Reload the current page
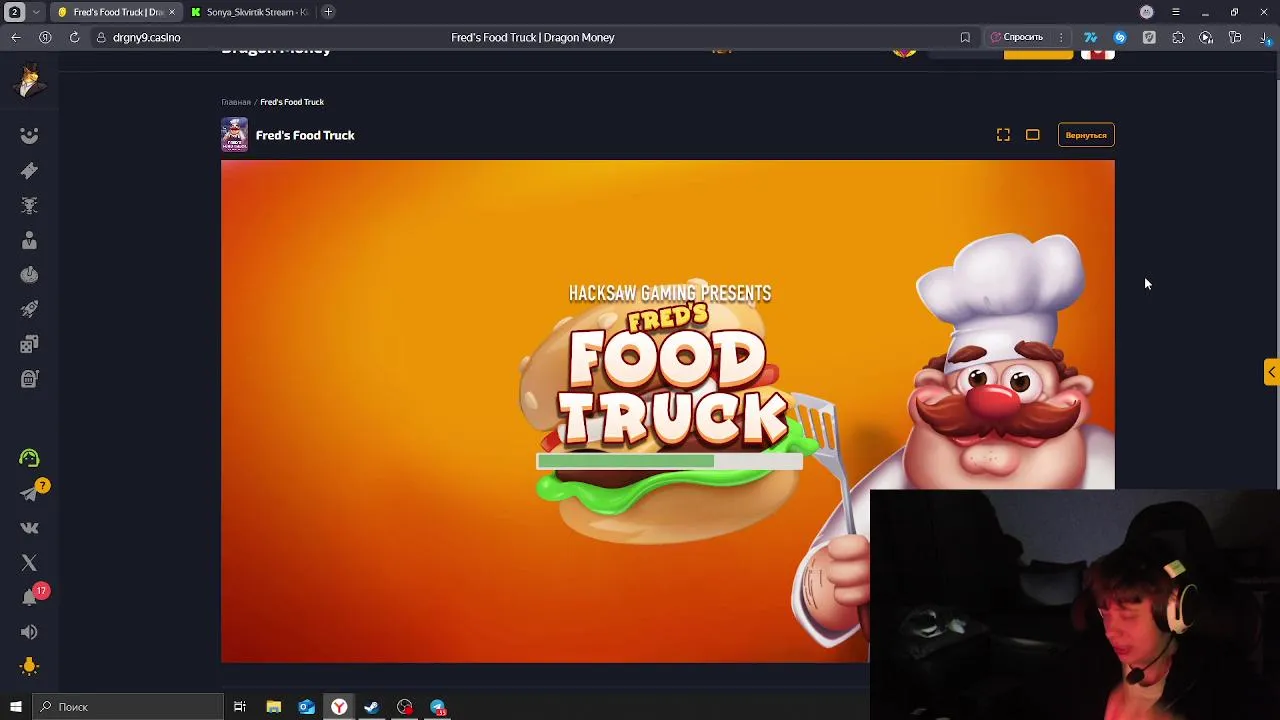The height and width of the screenshot is (720, 1280). click(x=74, y=37)
